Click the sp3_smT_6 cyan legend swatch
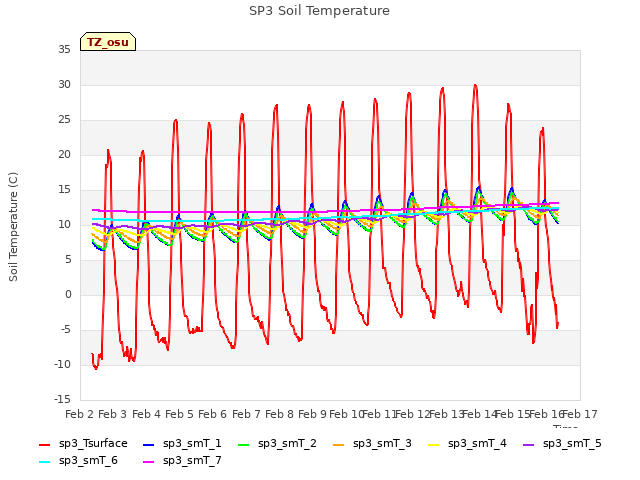The height and width of the screenshot is (480, 640). coord(44,462)
